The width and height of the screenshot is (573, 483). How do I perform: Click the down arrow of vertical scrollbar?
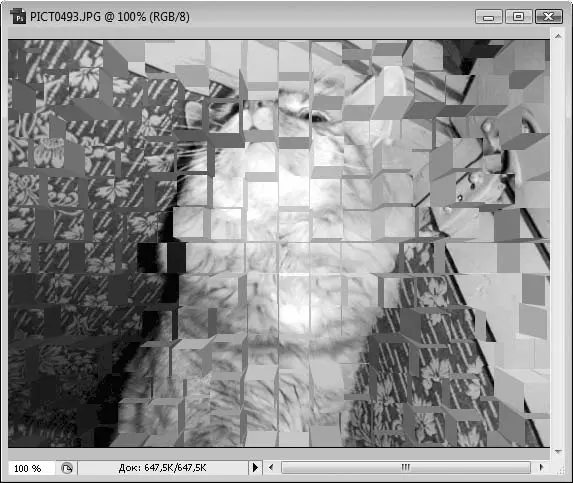(x=558, y=452)
